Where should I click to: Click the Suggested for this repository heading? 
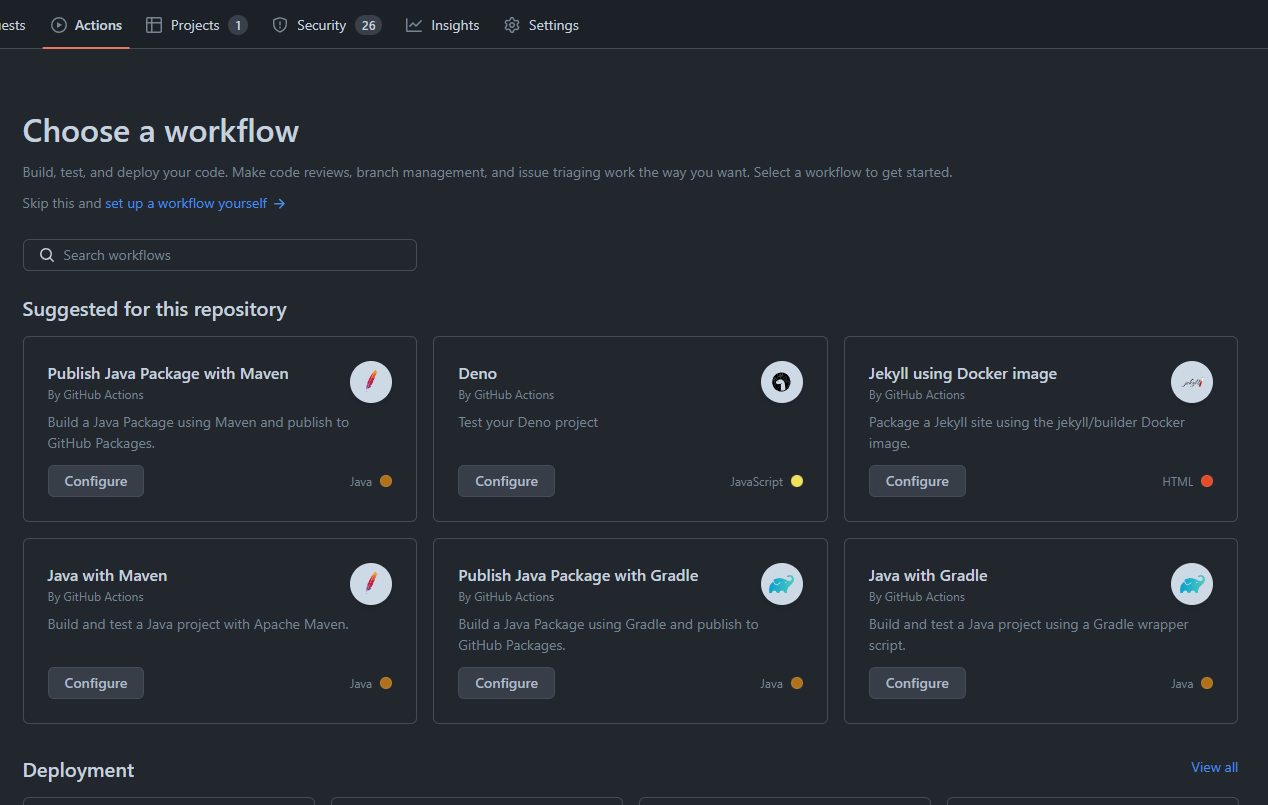pos(155,309)
